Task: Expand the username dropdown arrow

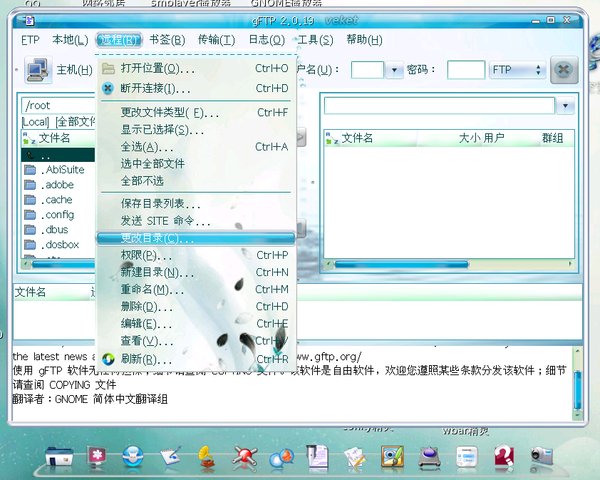Action: (x=394, y=70)
